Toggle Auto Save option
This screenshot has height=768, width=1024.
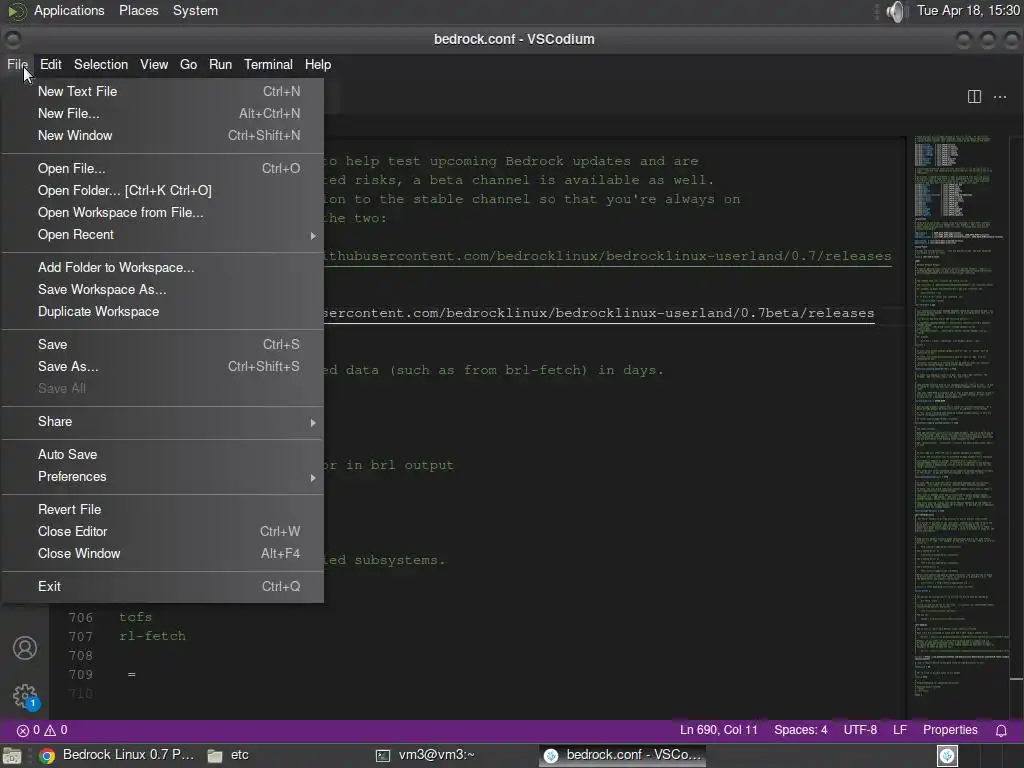pyautogui.click(x=163, y=455)
